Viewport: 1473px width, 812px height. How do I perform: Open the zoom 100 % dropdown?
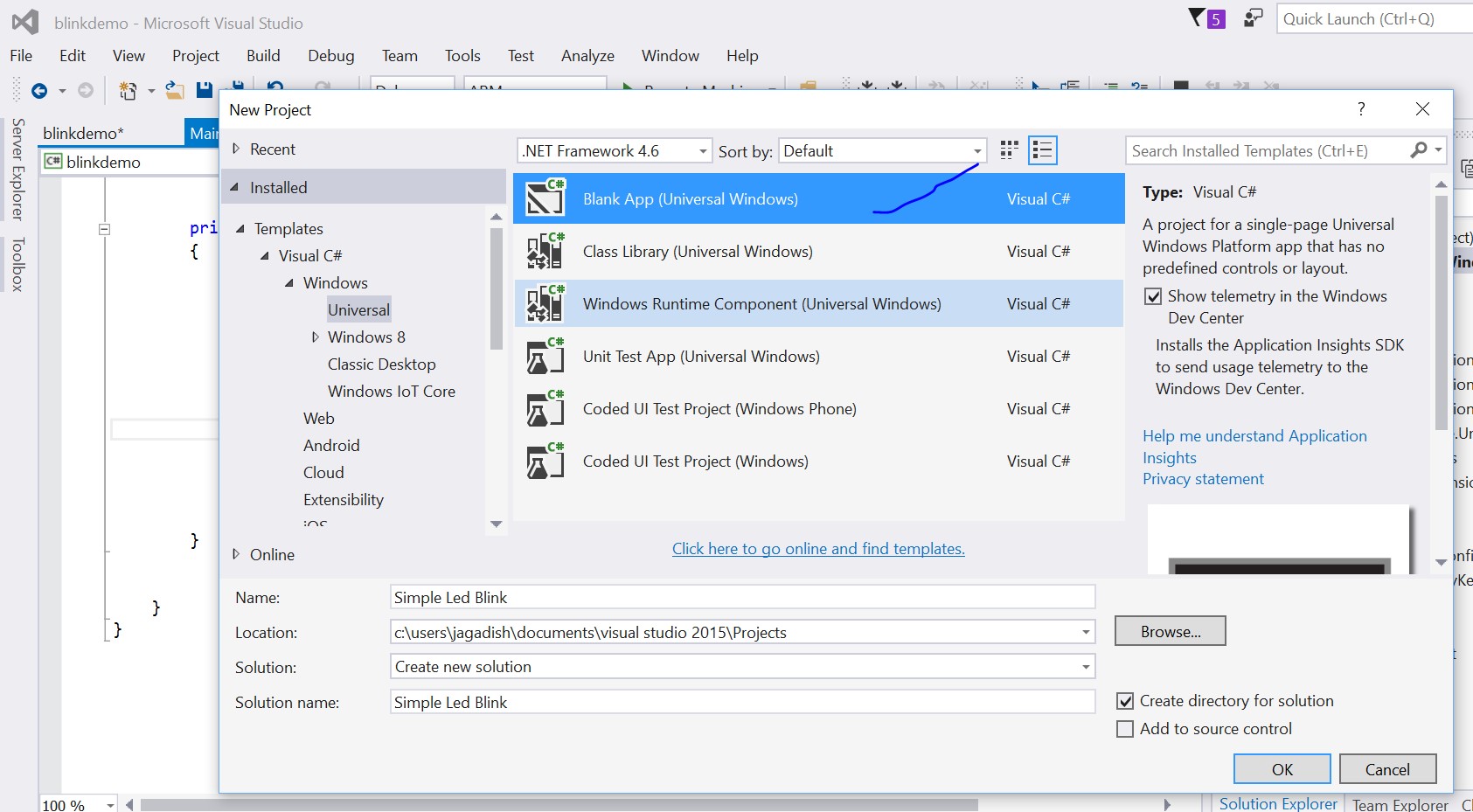(110, 805)
